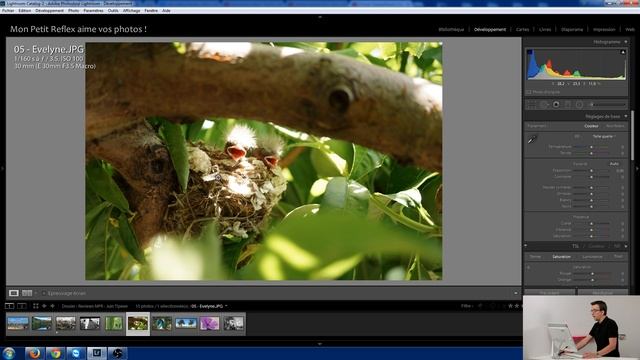Click the second window display icon
Screen dimensions: 640x360
pyautogui.click(x=22, y=306)
